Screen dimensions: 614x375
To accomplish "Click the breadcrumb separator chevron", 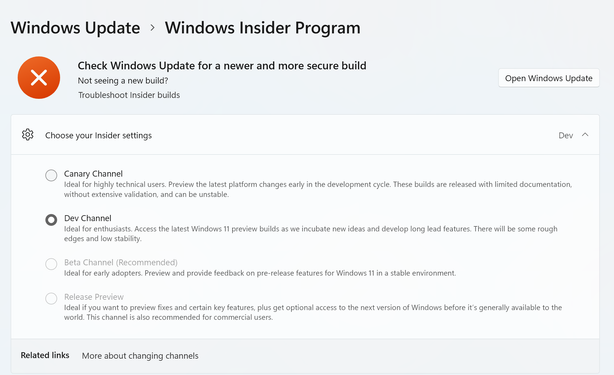I will click(153, 28).
